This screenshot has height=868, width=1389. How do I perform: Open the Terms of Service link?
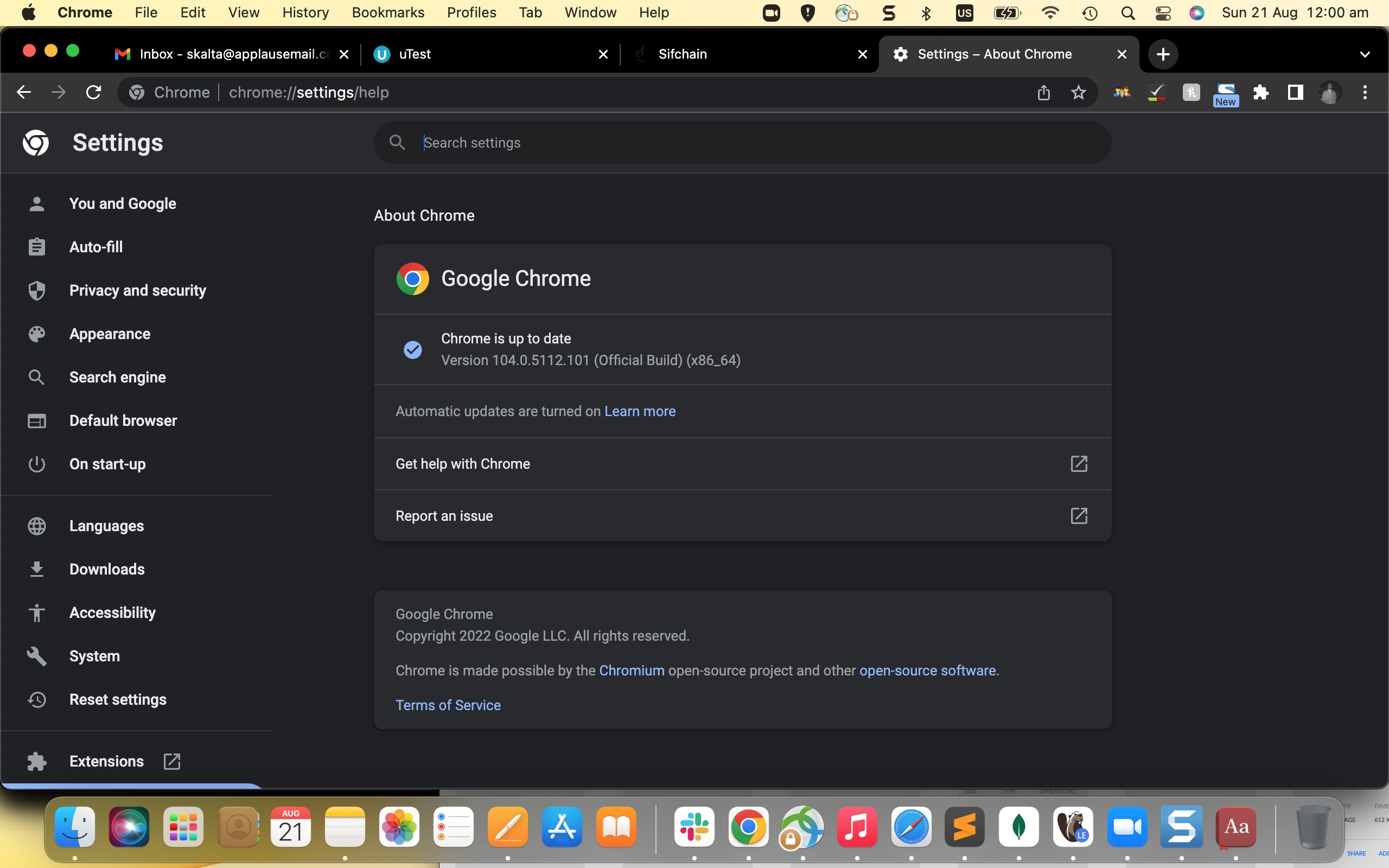pyautogui.click(x=448, y=705)
